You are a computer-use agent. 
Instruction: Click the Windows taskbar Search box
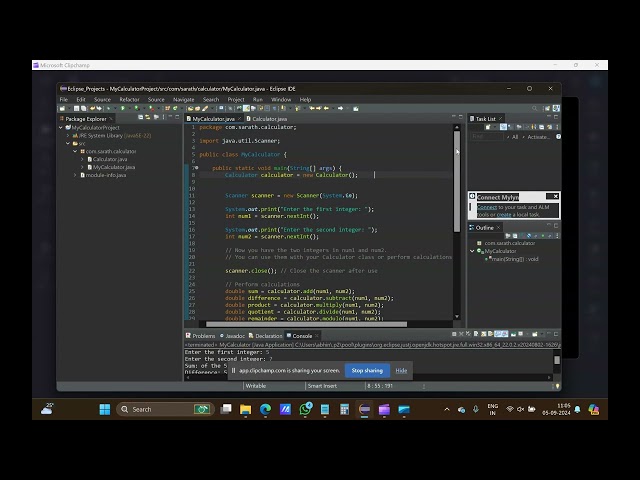[x=165, y=409]
